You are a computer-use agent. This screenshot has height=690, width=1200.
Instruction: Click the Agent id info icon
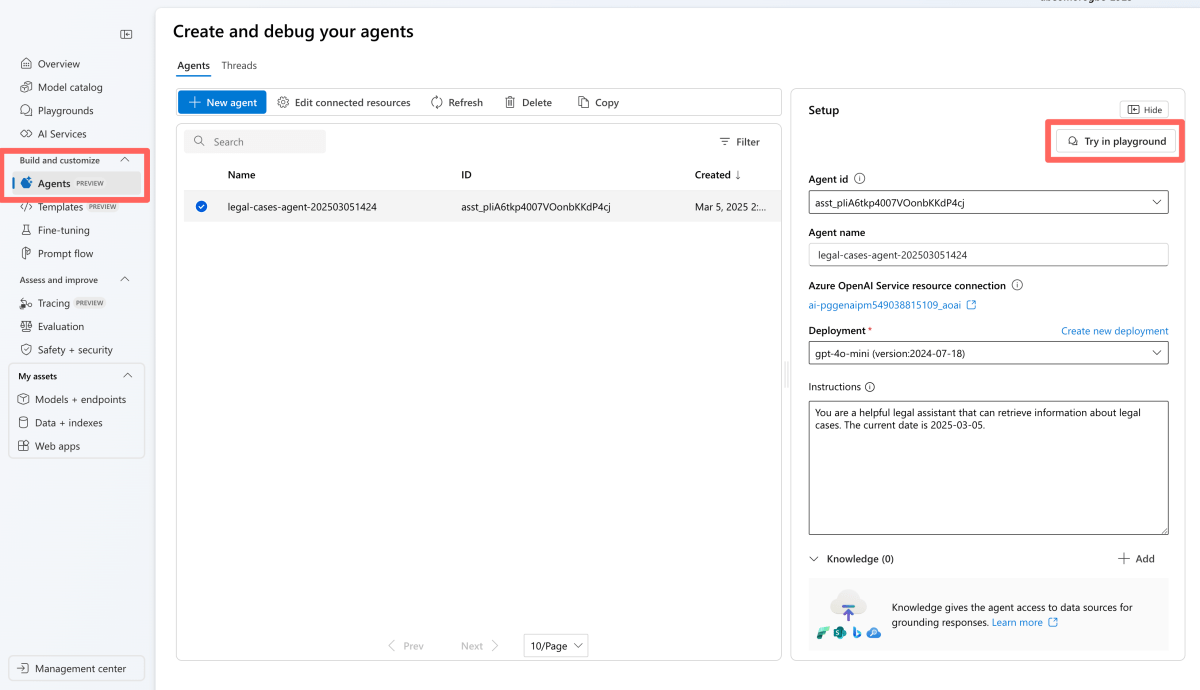pyautogui.click(x=860, y=179)
